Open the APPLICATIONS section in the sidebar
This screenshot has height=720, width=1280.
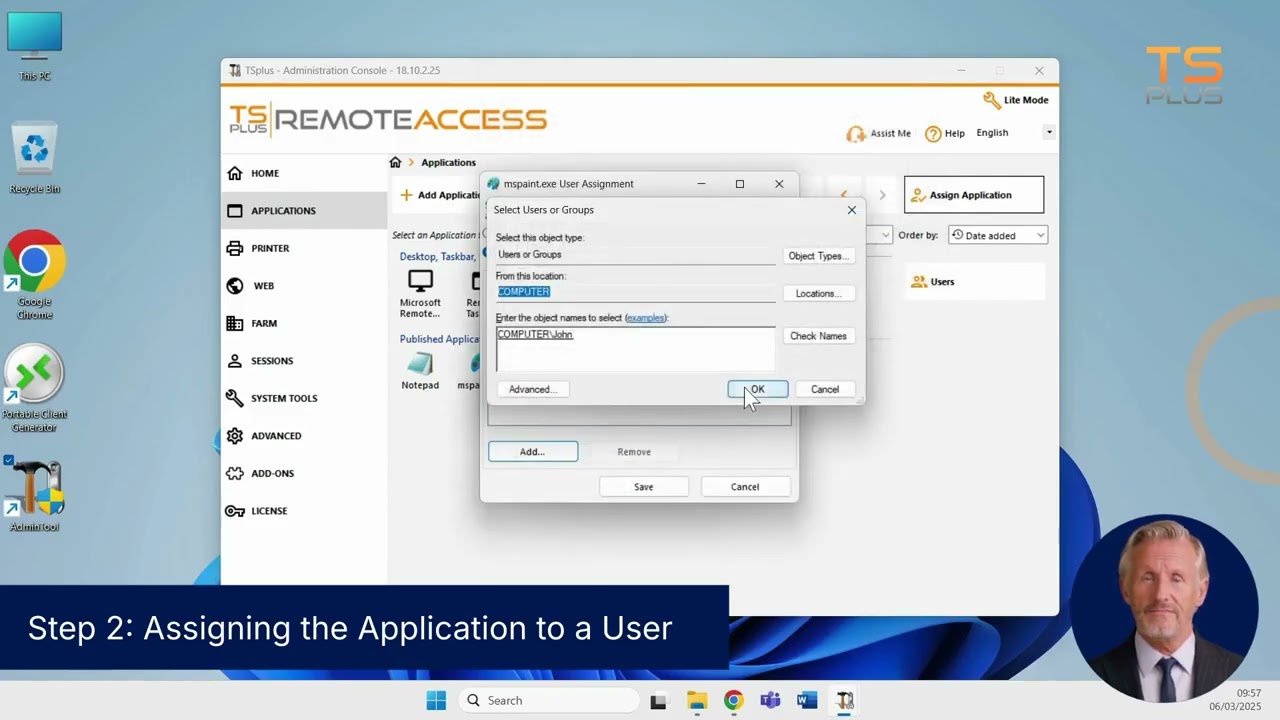[x=304, y=211]
